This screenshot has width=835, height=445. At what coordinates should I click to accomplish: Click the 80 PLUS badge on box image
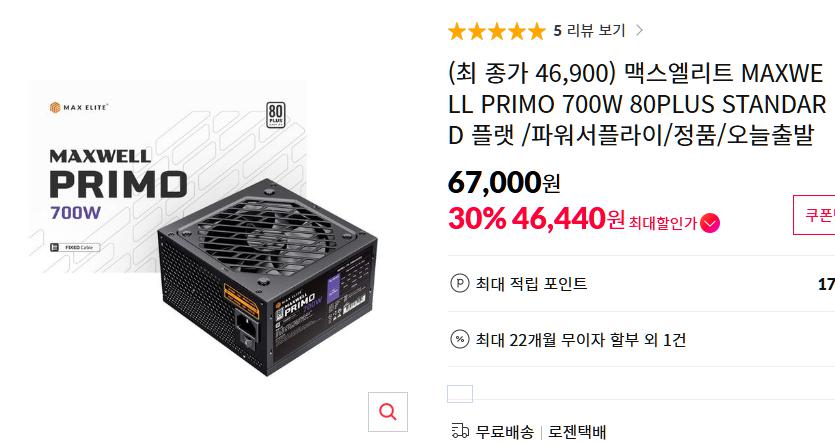pos(275,115)
